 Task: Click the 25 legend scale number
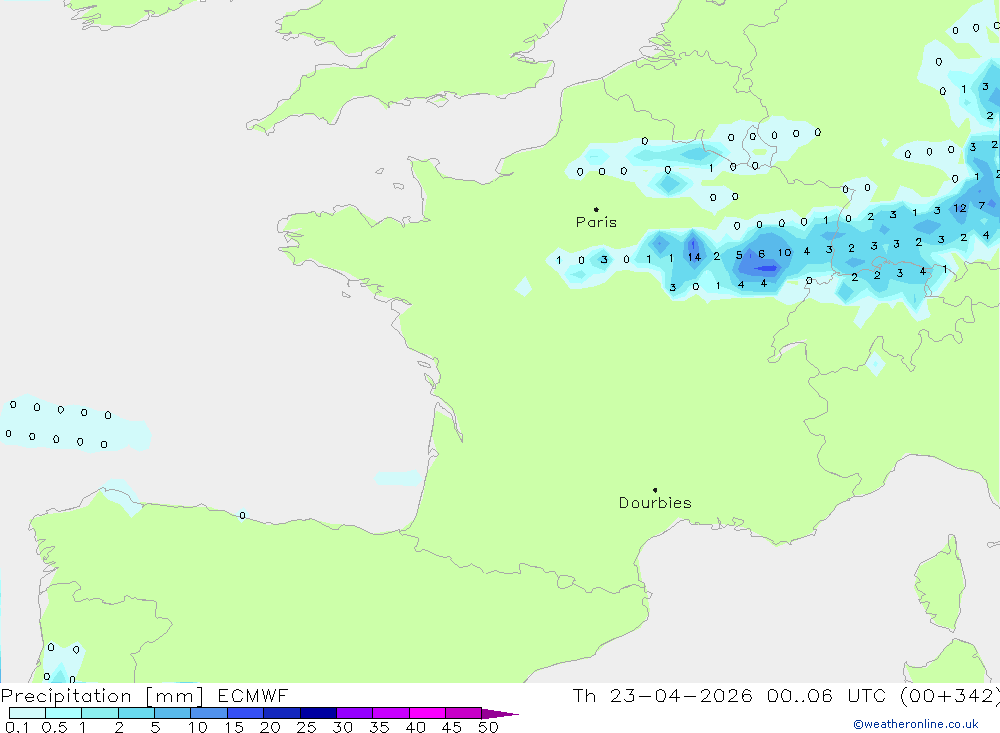306,727
